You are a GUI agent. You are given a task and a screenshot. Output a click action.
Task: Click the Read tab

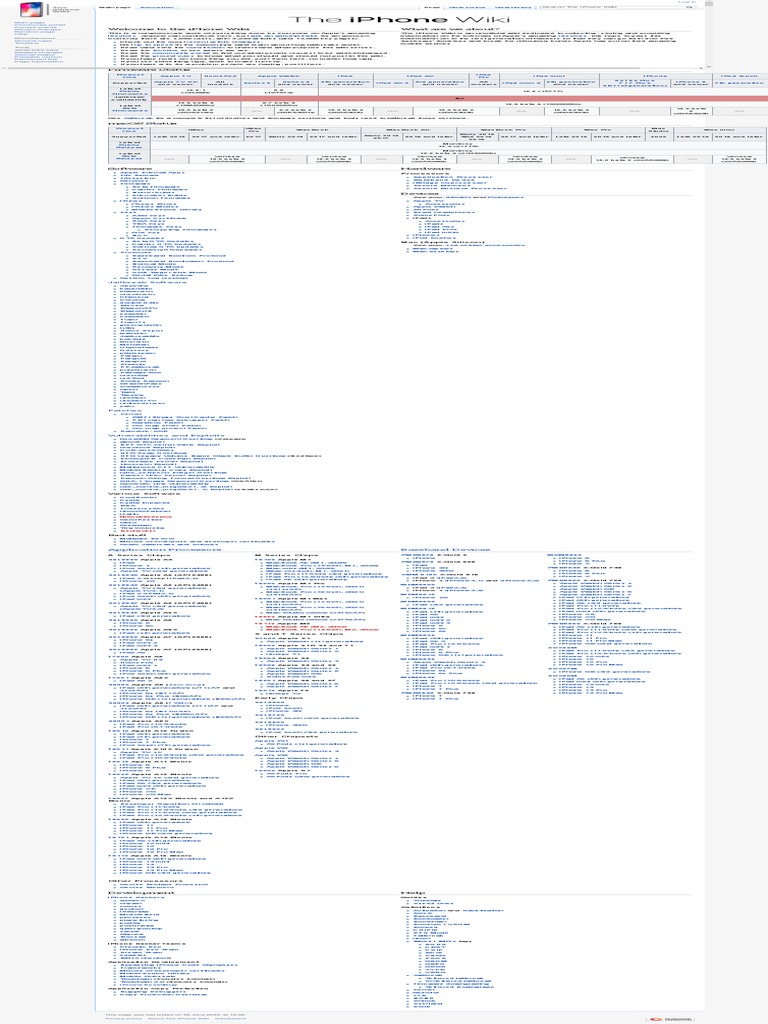(432, 7)
